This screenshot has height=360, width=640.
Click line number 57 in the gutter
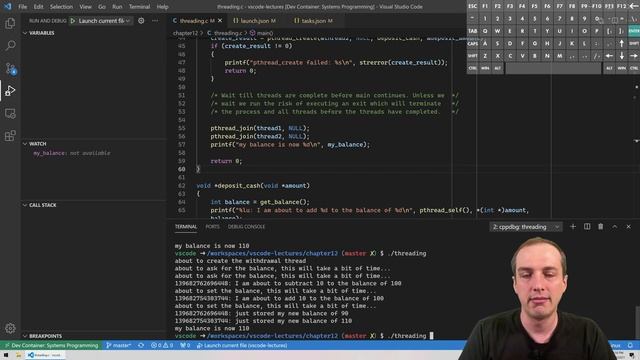click(x=181, y=144)
